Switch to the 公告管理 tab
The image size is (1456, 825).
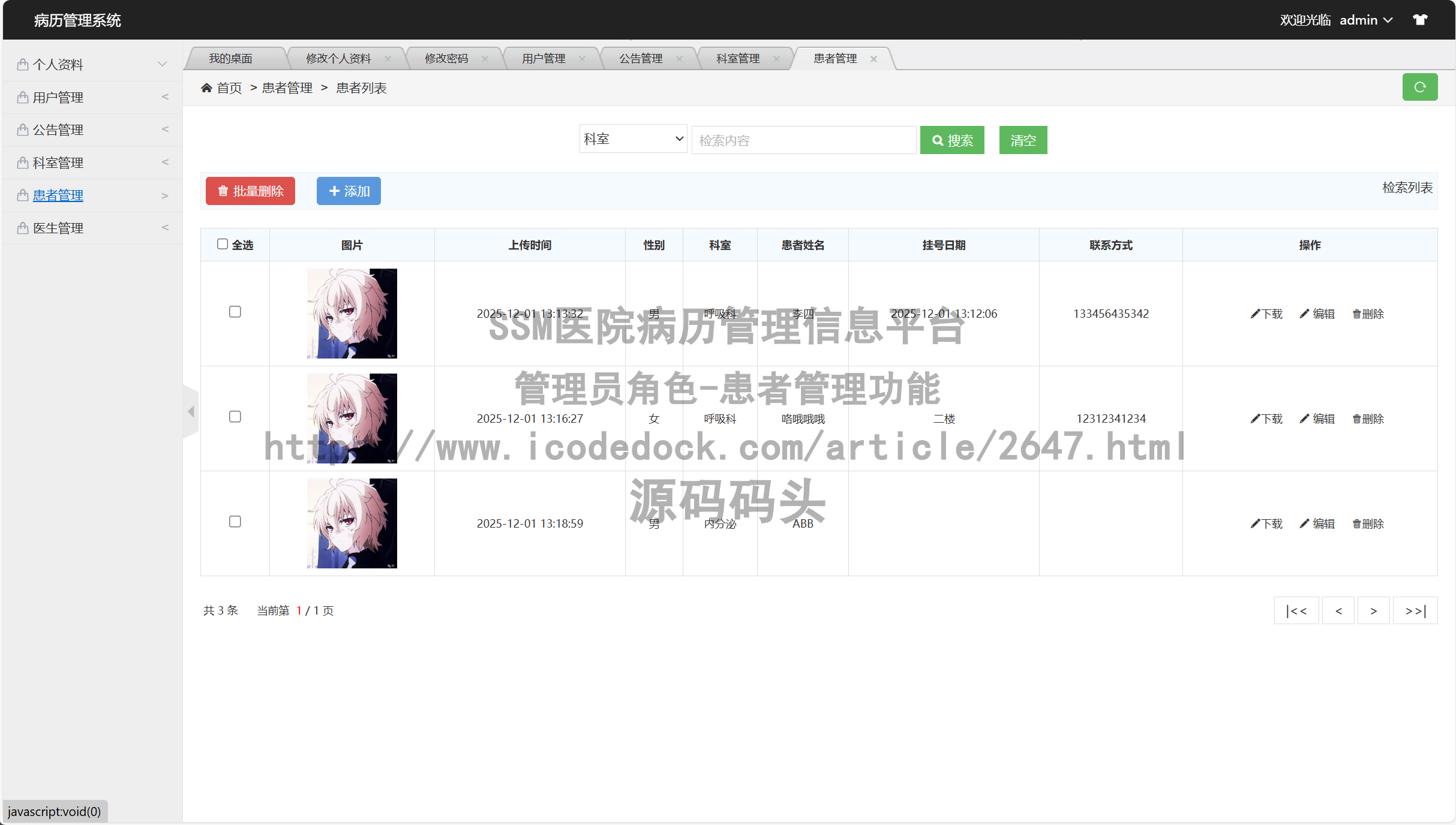point(640,58)
